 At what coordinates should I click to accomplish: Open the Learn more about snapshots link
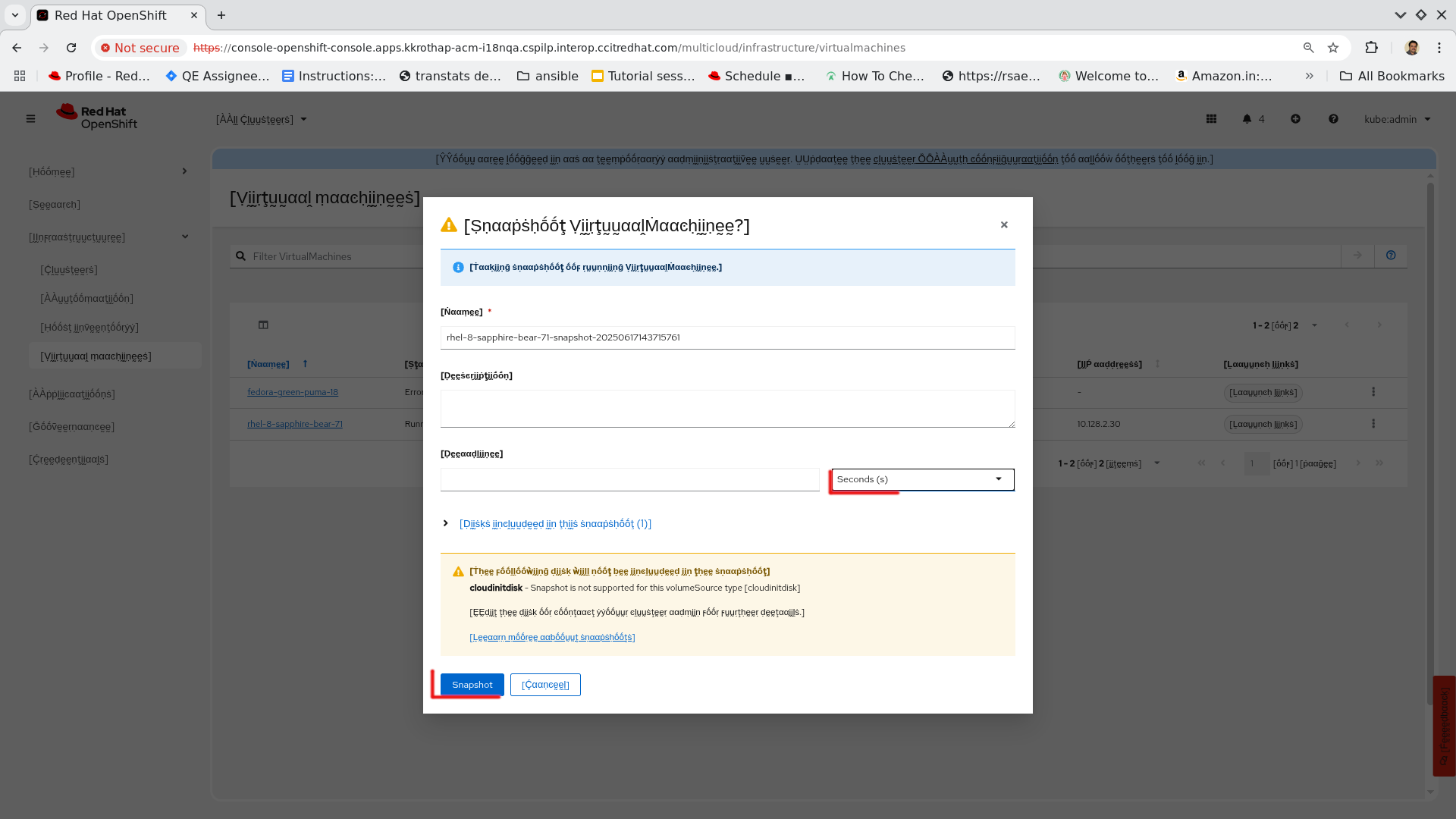pyautogui.click(x=552, y=637)
